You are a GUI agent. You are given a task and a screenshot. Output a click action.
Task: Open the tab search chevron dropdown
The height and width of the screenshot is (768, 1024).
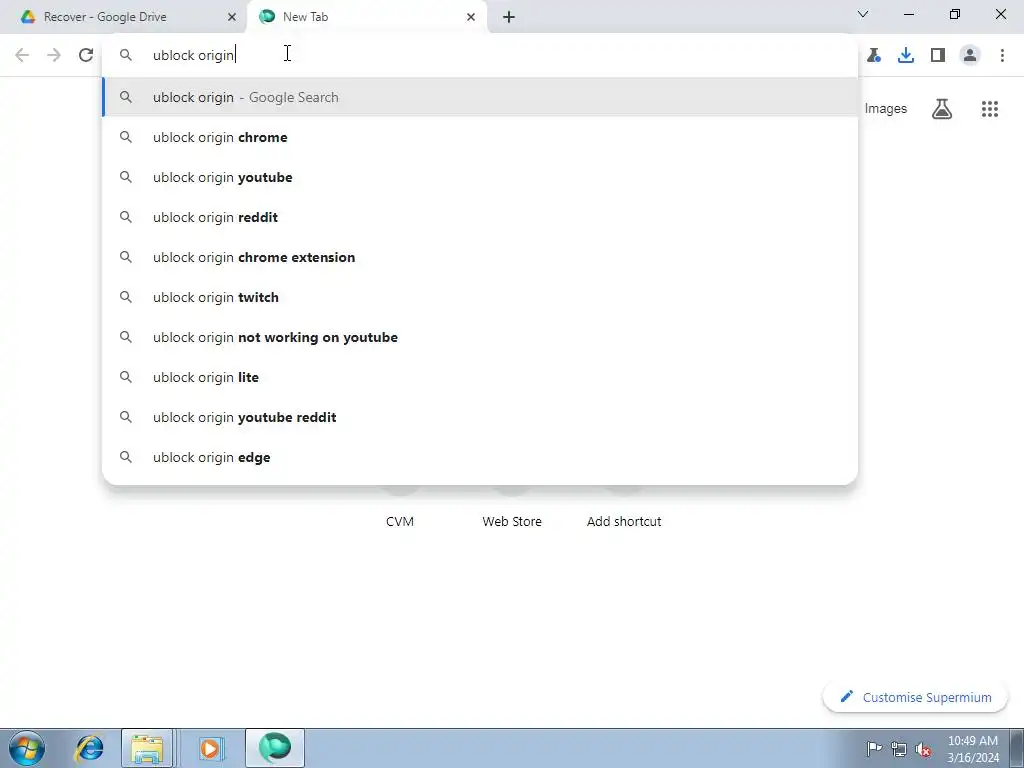click(863, 14)
